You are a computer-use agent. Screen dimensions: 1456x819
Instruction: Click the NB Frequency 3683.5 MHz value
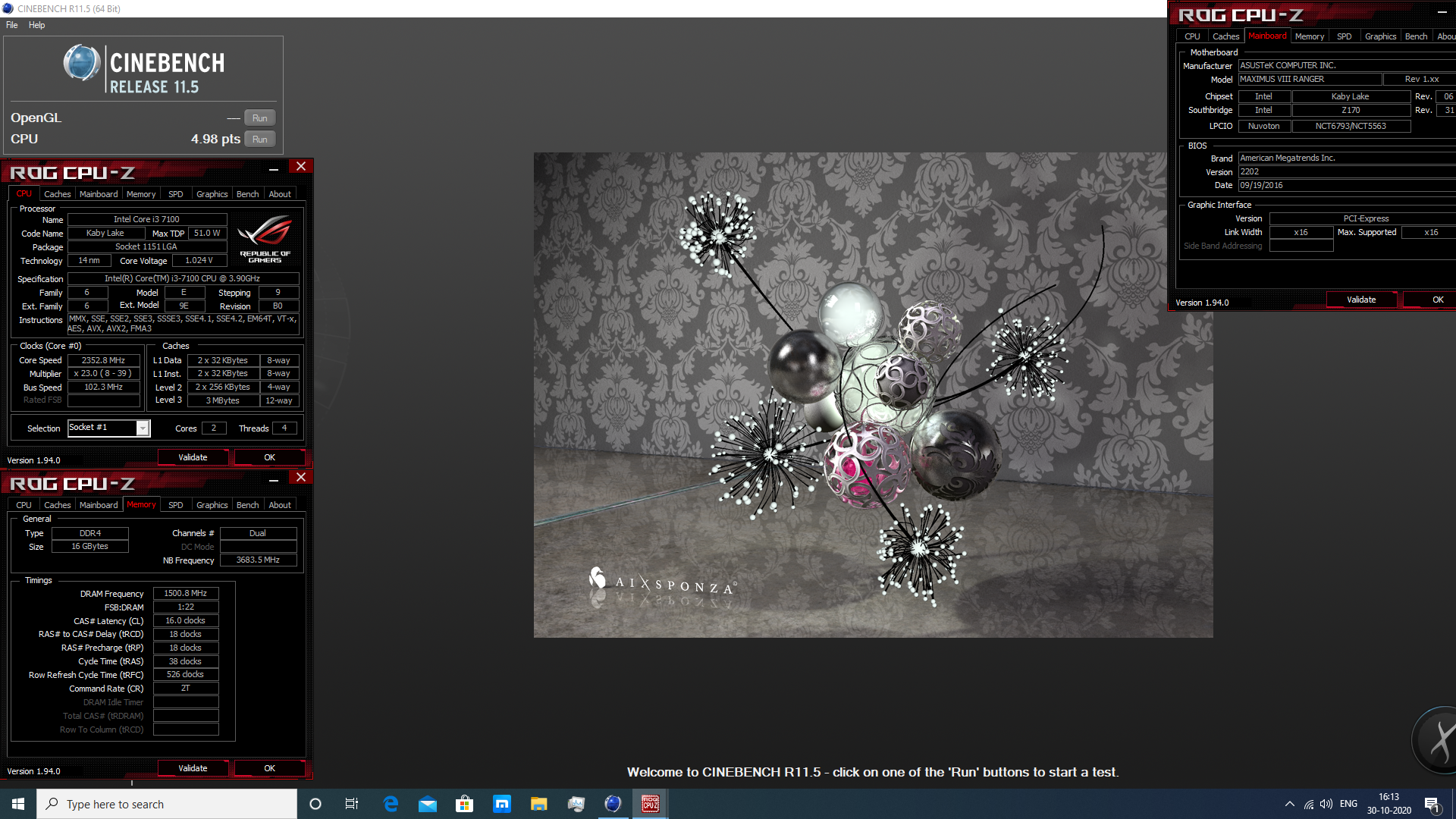click(258, 560)
